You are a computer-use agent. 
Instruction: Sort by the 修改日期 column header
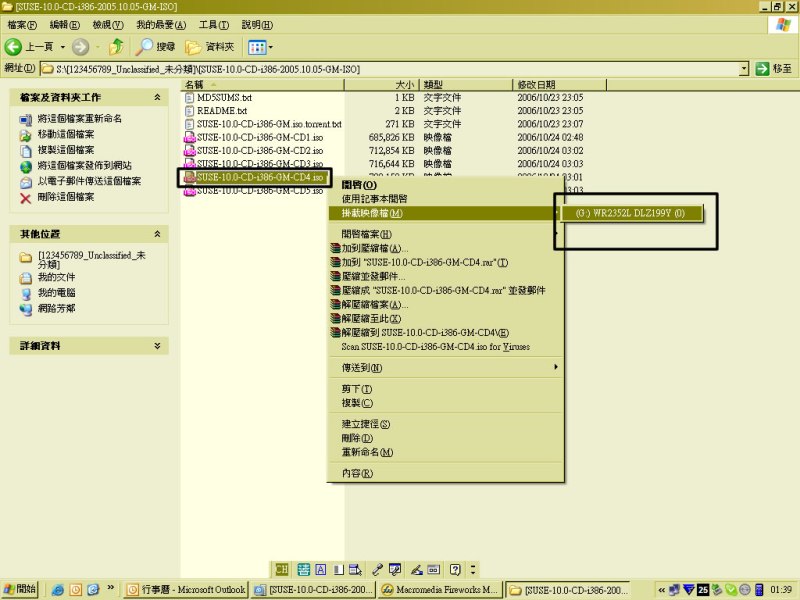point(559,85)
